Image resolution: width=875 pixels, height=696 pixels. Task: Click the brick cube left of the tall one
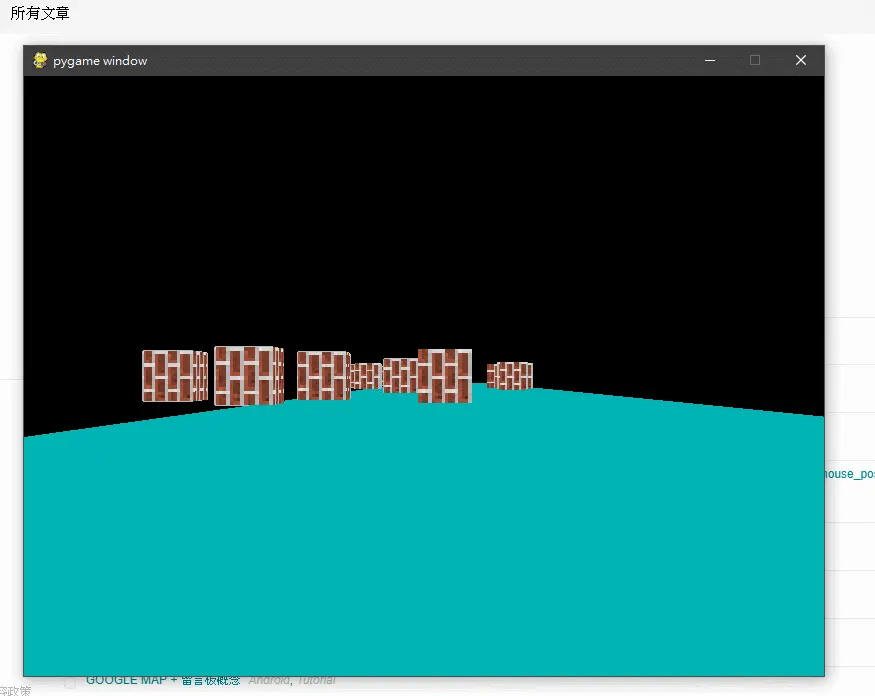[400, 376]
